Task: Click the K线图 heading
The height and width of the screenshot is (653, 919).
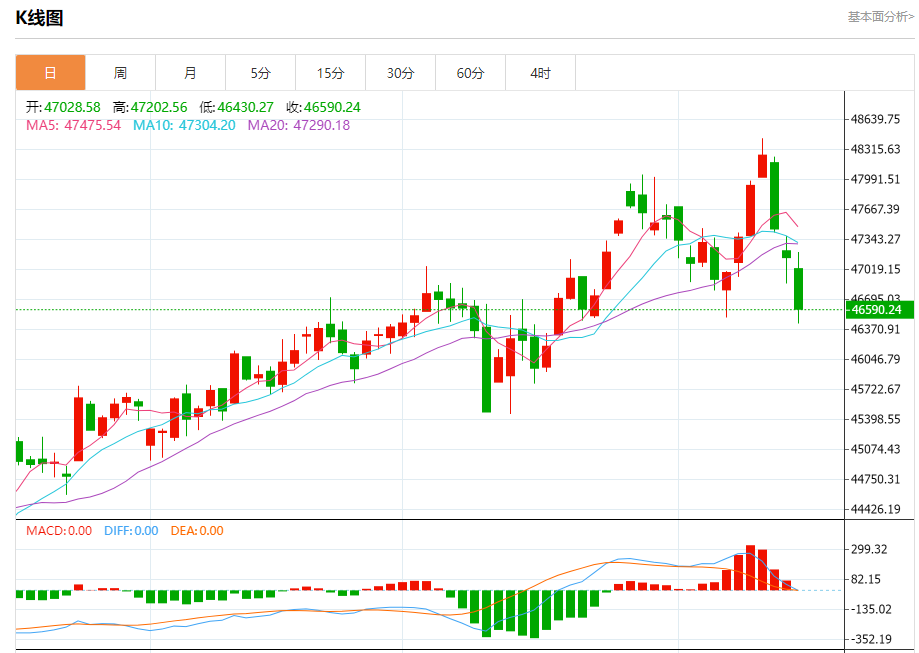Action: coord(39,18)
